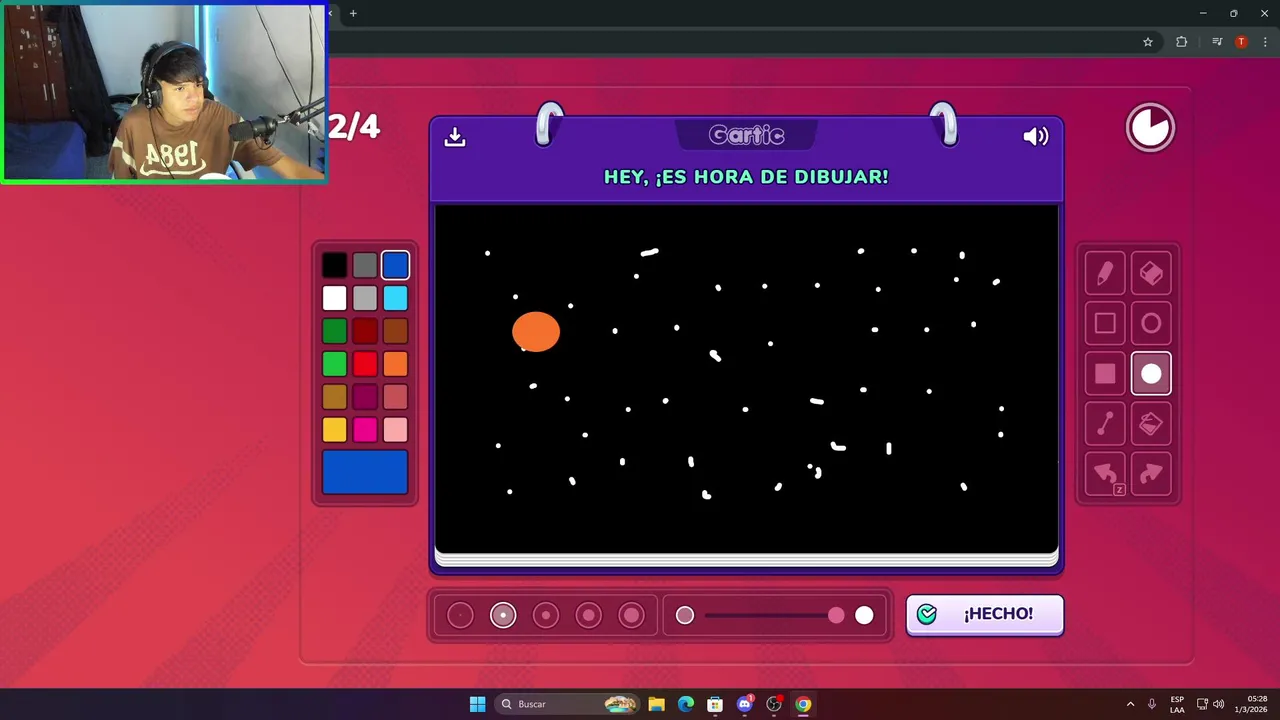The width and height of the screenshot is (1280, 720).
Task: Pick the black color swatch
Action: click(x=335, y=265)
